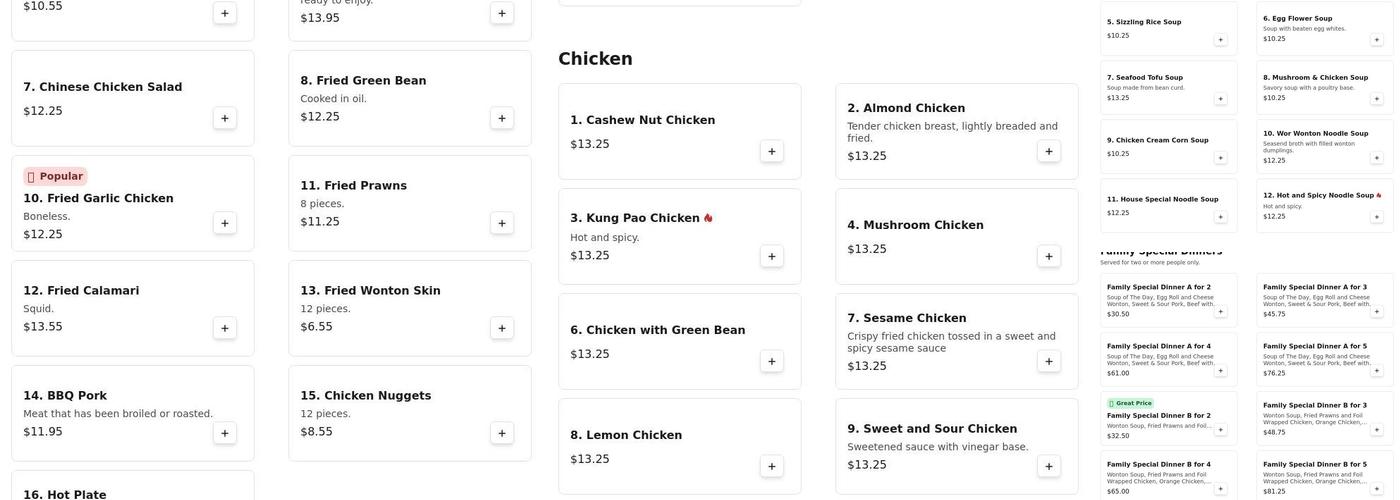Add Wor Wonton Noodle Soup from side menu

point(1377,158)
